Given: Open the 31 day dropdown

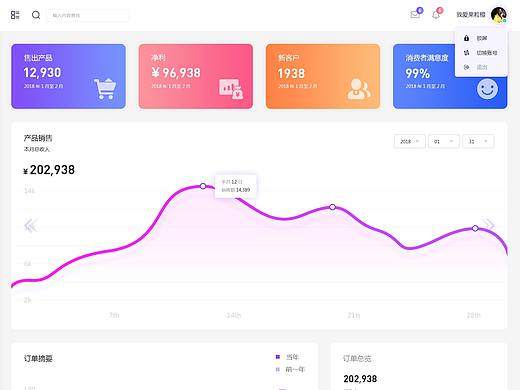Looking at the screenshot, I should [x=478, y=141].
